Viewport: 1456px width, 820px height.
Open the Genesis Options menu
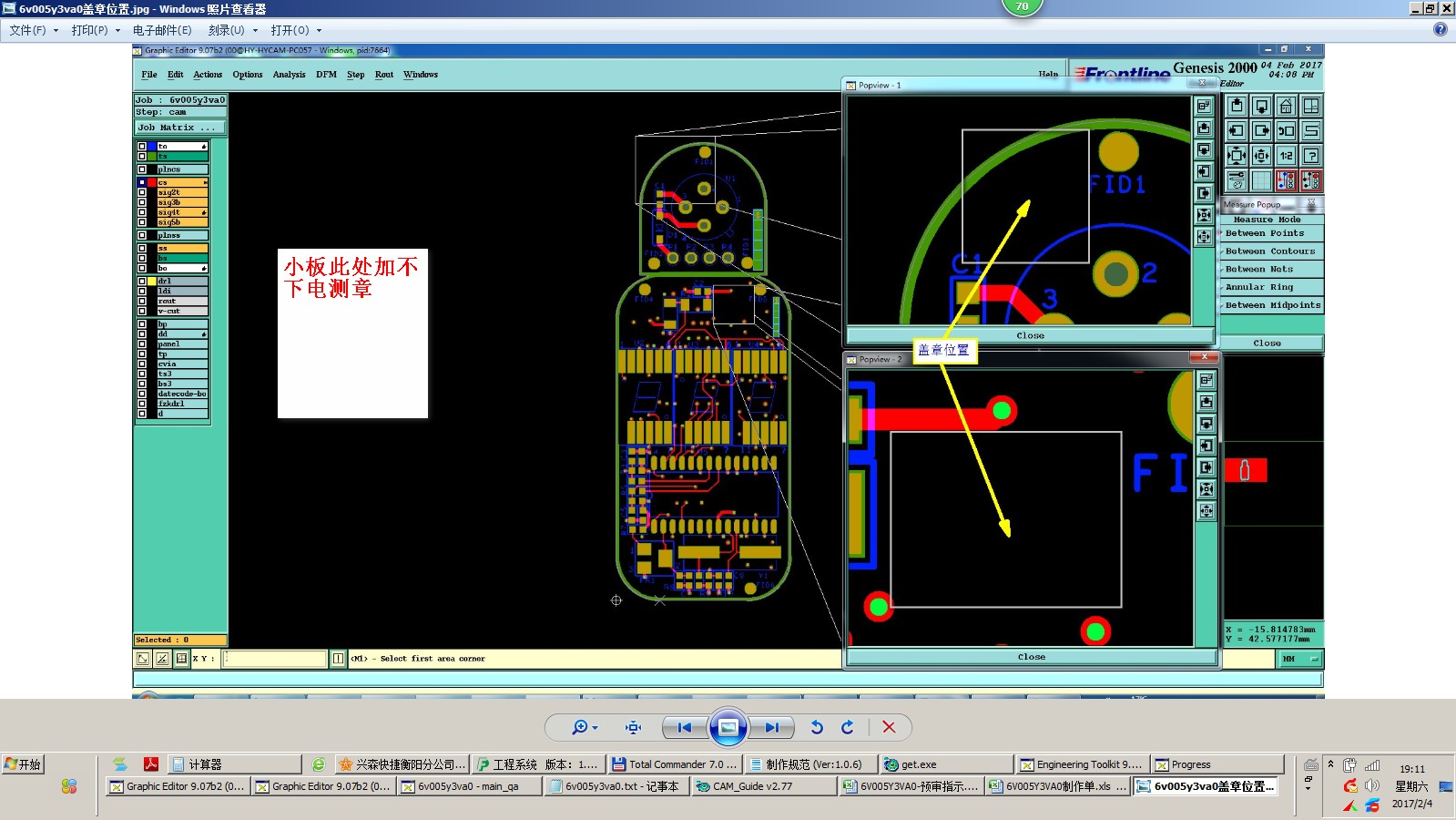(247, 75)
